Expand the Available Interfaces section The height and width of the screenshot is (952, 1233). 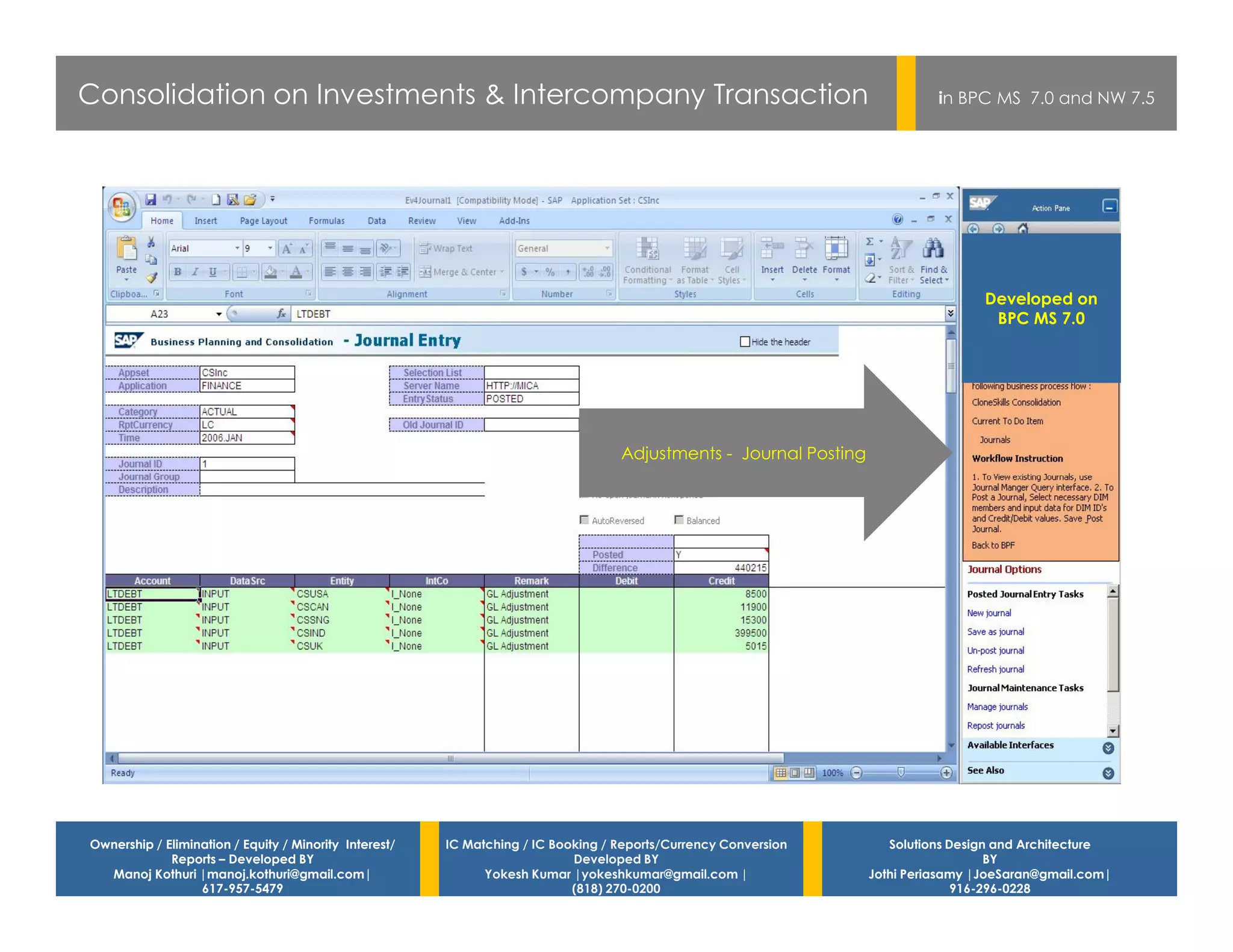pyautogui.click(x=1108, y=748)
